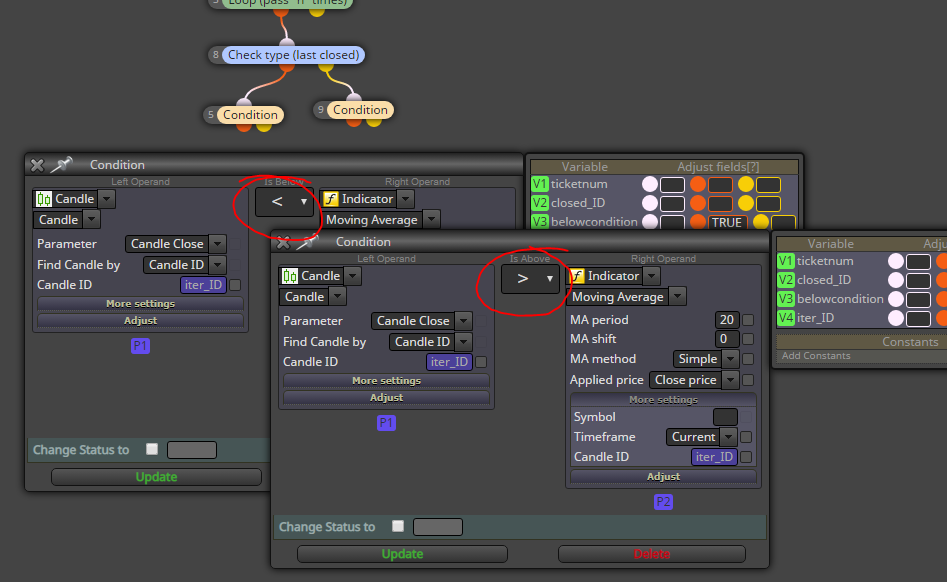Click V2 badge in 'Adjust fields[?]' panel
This screenshot has height=582, width=947.
[x=540, y=203]
